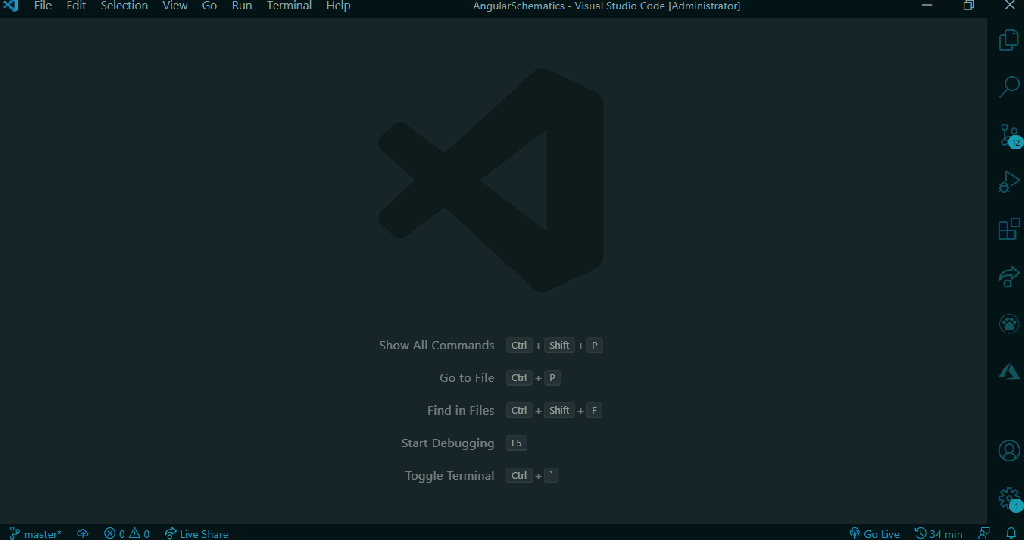Screen dimensions: 1024x540
Task: Open the Extensions view
Action: point(1009,230)
